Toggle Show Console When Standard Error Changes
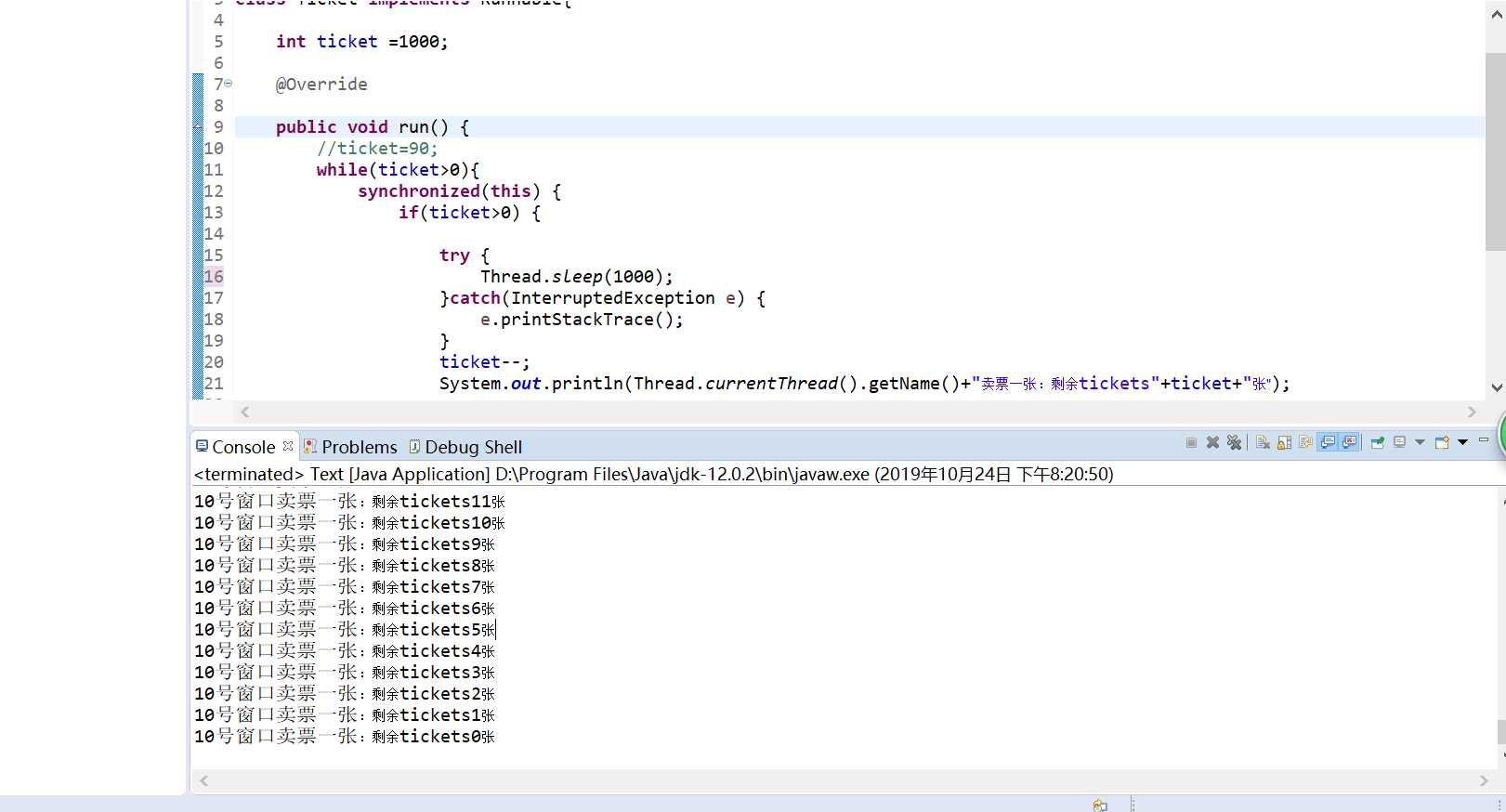Image resolution: width=1506 pixels, height=812 pixels. pyautogui.click(x=1350, y=442)
